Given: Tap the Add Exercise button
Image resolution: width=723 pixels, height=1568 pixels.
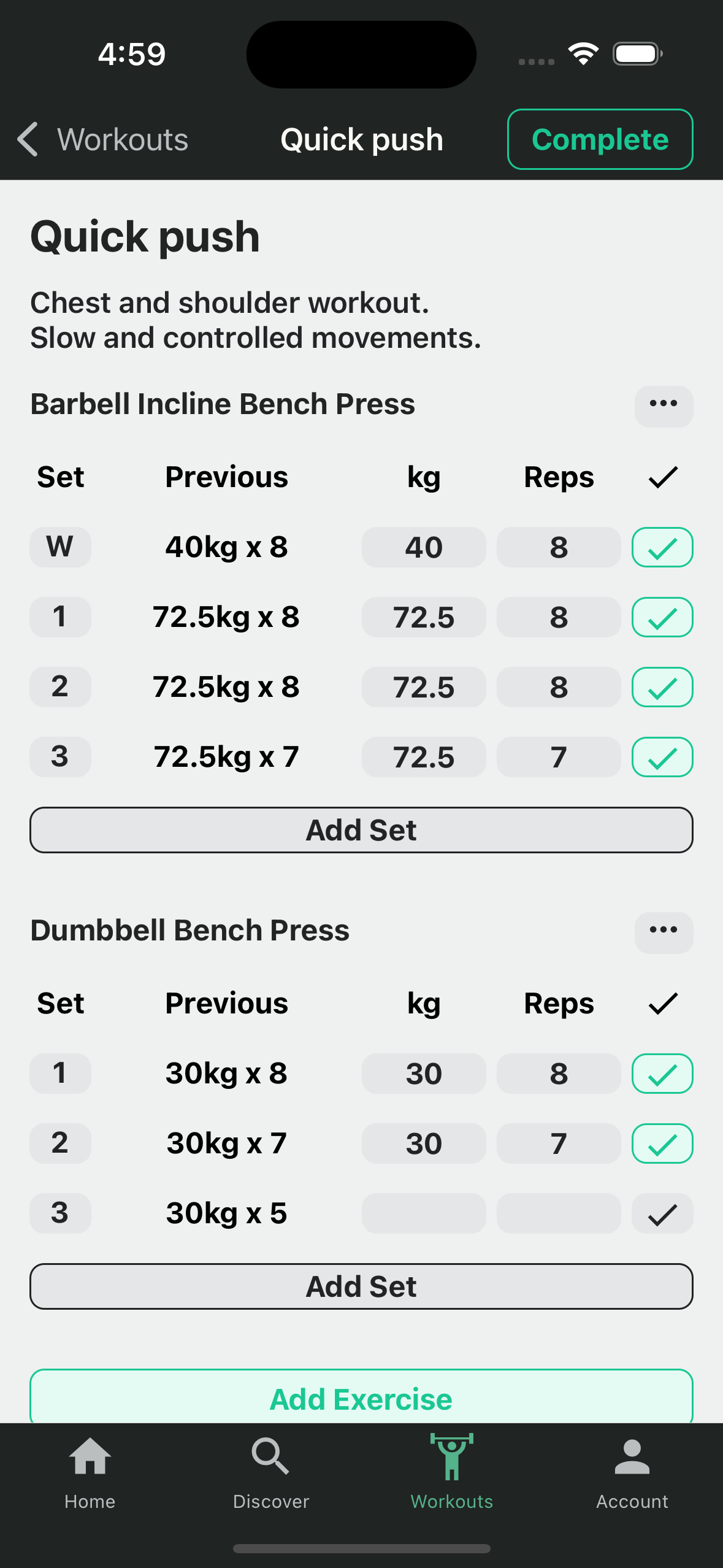Looking at the screenshot, I should (361, 1399).
